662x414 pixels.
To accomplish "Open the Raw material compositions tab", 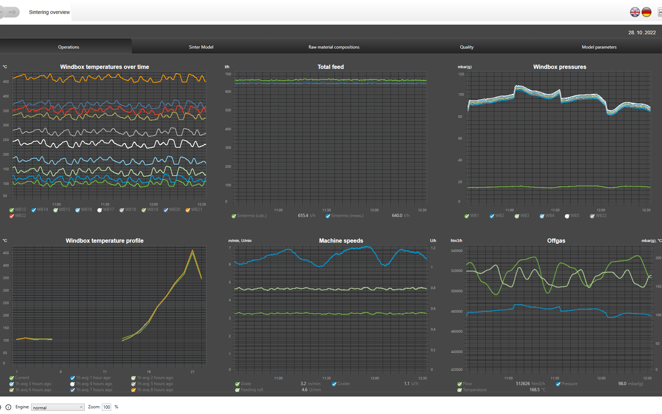I will (334, 47).
